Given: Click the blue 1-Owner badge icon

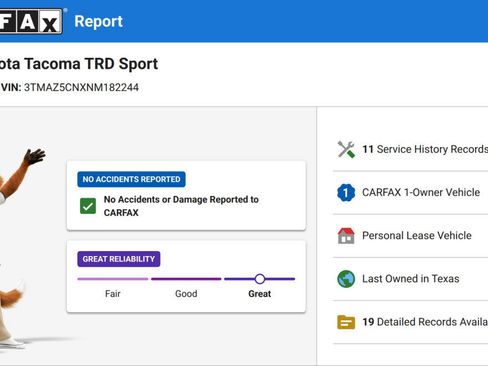Looking at the screenshot, I should click(x=346, y=193).
